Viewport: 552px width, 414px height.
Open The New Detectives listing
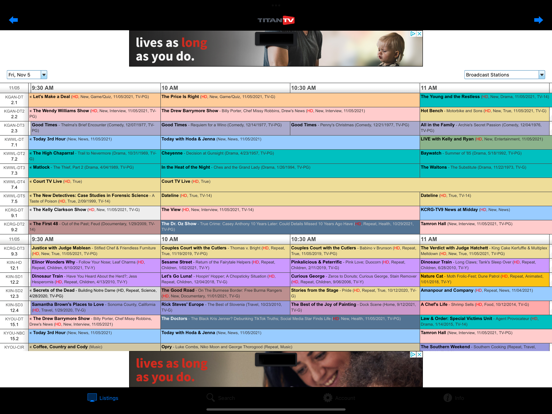(94, 199)
